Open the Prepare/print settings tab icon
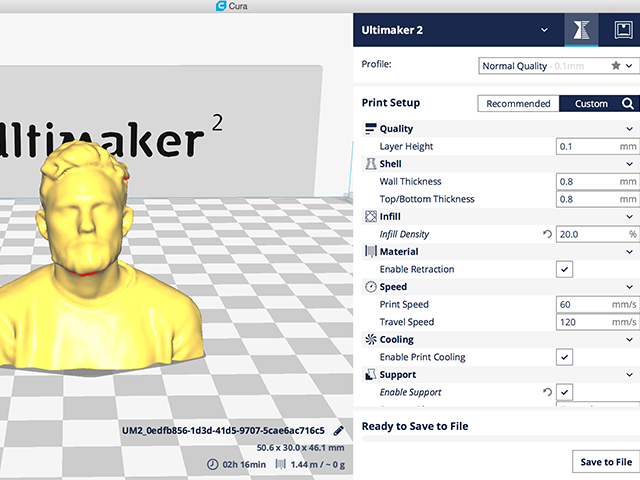640x480 pixels. (581, 30)
